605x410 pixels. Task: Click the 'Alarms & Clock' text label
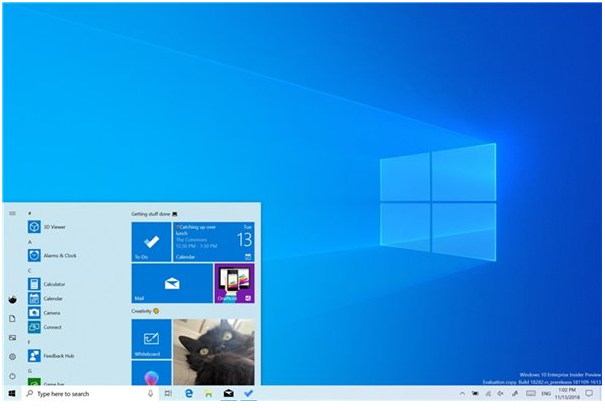point(60,255)
